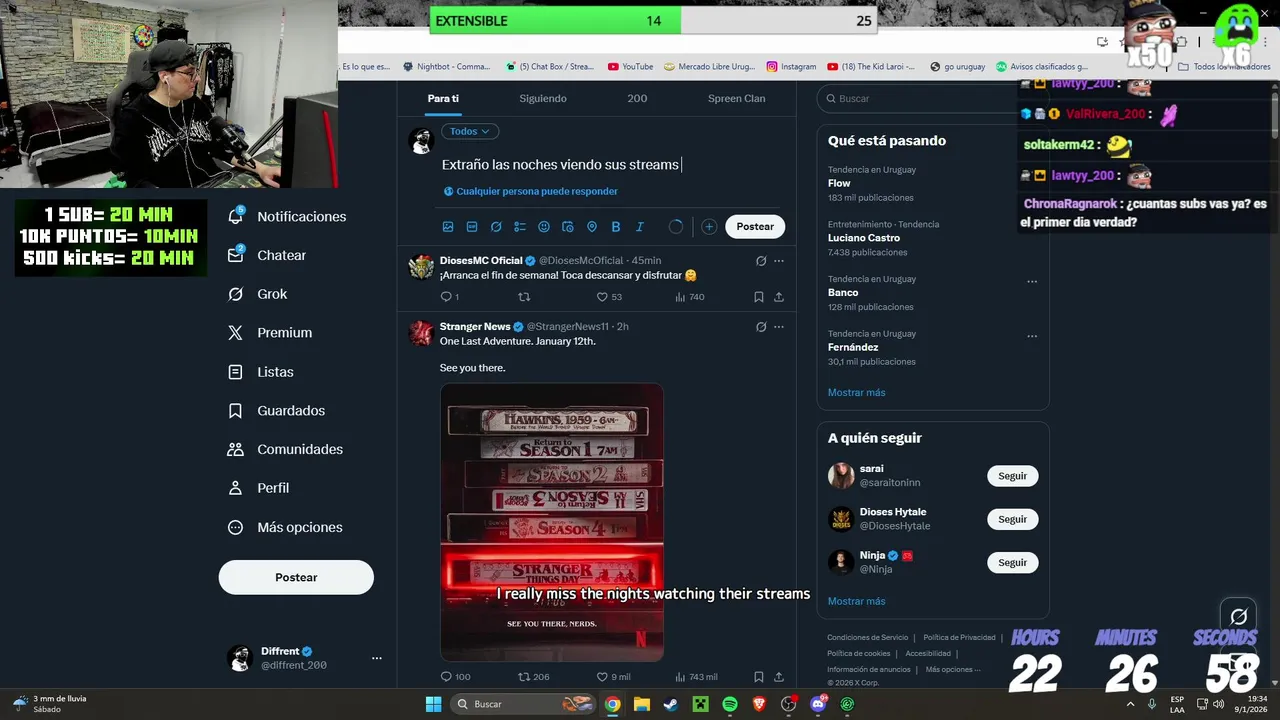Screen dimensions: 1280x720
Task: Change who can reply setting
Action: point(531,191)
